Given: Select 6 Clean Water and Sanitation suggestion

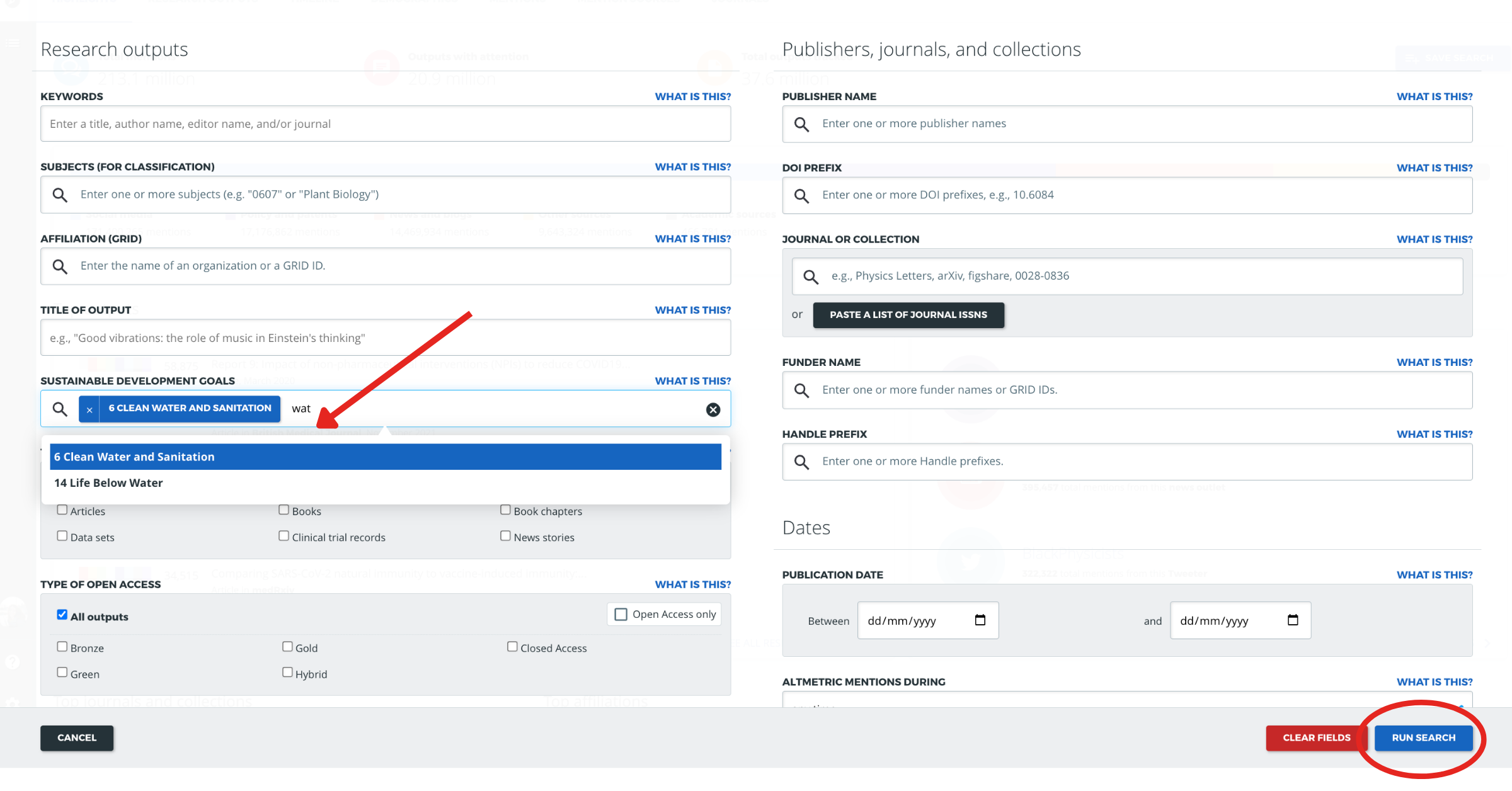Looking at the screenshot, I should tap(386, 457).
